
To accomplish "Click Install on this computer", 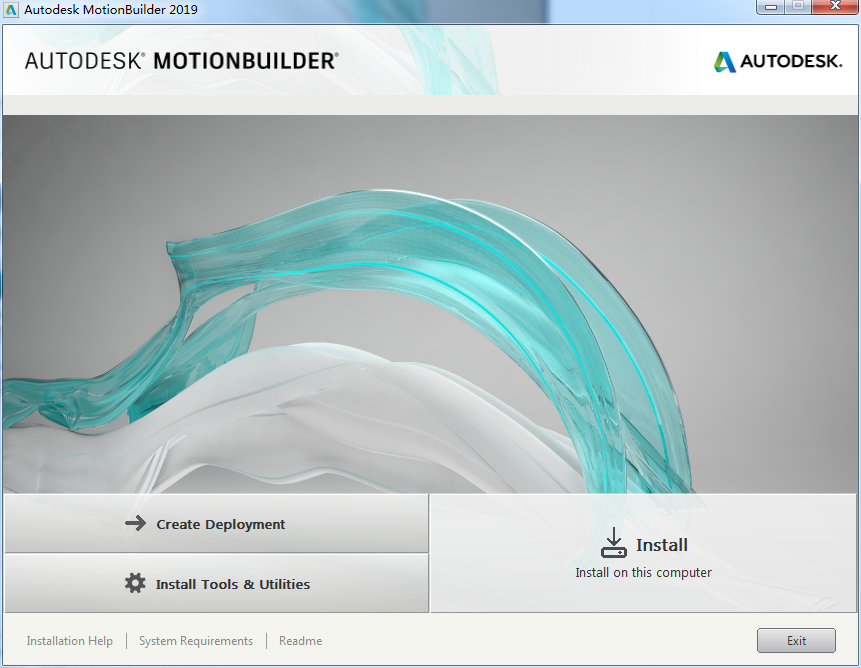I will (644, 553).
